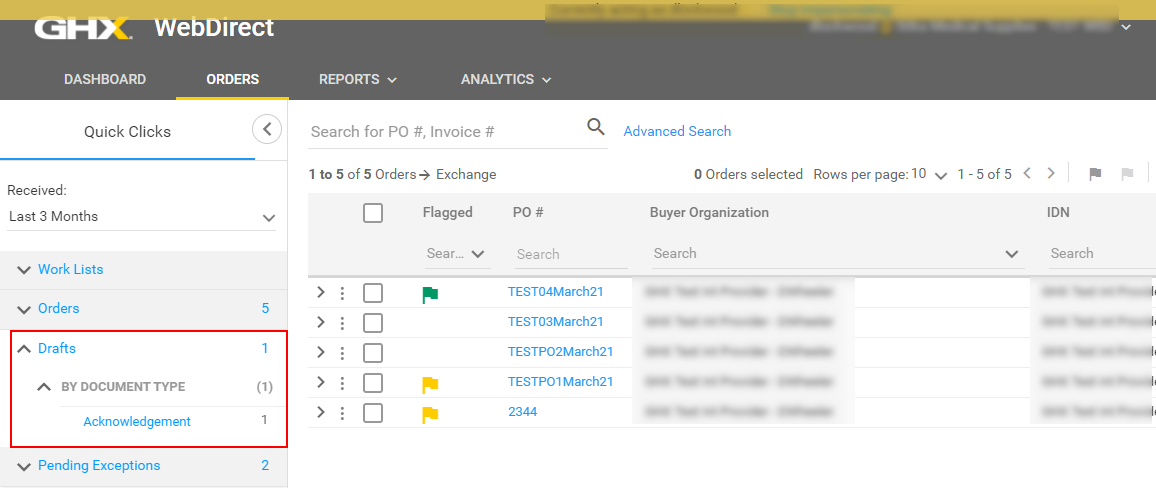Click green flag on TEST04March21 row
Image resolution: width=1156 pixels, height=488 pixels.
tap(430, 294)
